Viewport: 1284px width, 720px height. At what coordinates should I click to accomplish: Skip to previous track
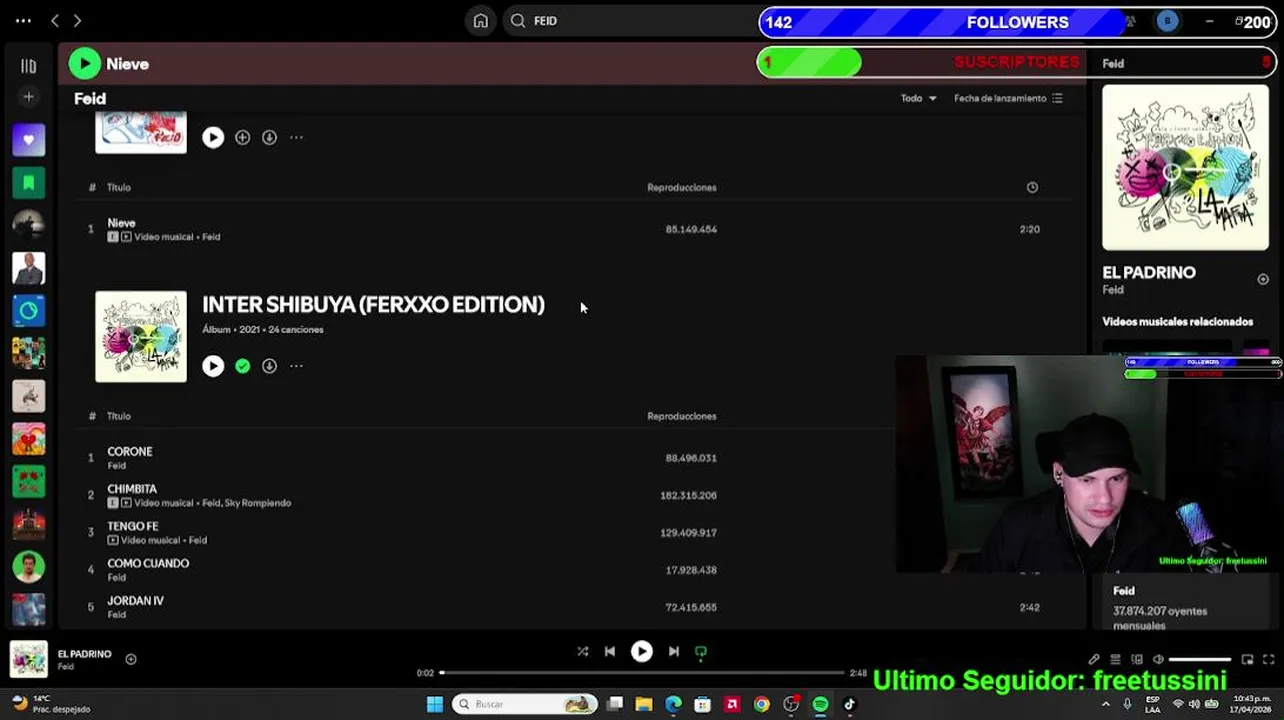(x=610, y=651)
